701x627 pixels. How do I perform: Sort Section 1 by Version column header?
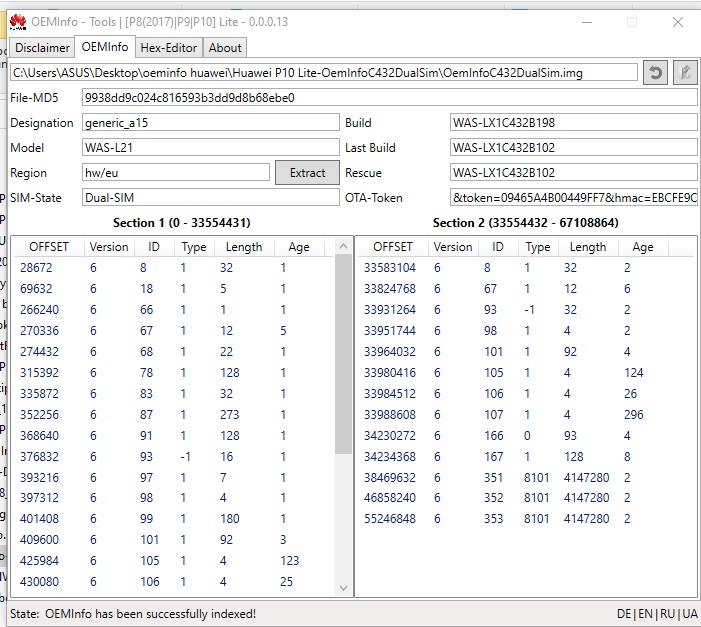pos(109,247)
